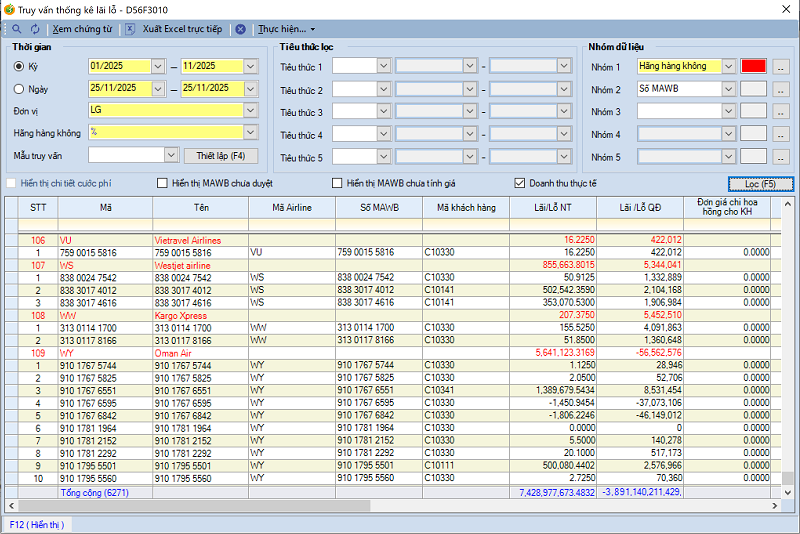
Task: Click the ellipsis button for Nhóm 1
Action: 781,67
